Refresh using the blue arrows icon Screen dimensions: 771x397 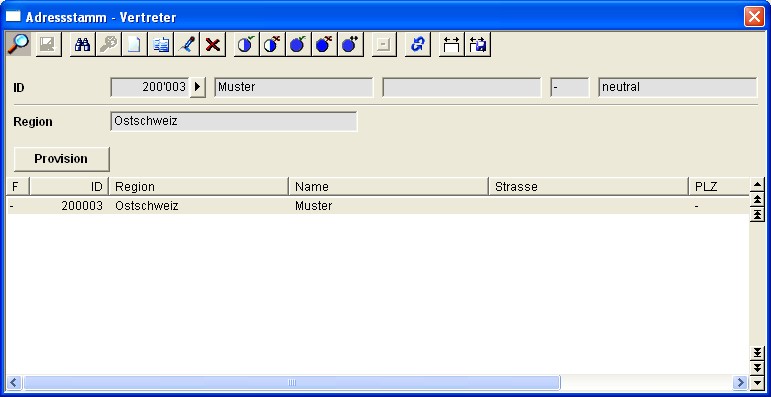417,45
